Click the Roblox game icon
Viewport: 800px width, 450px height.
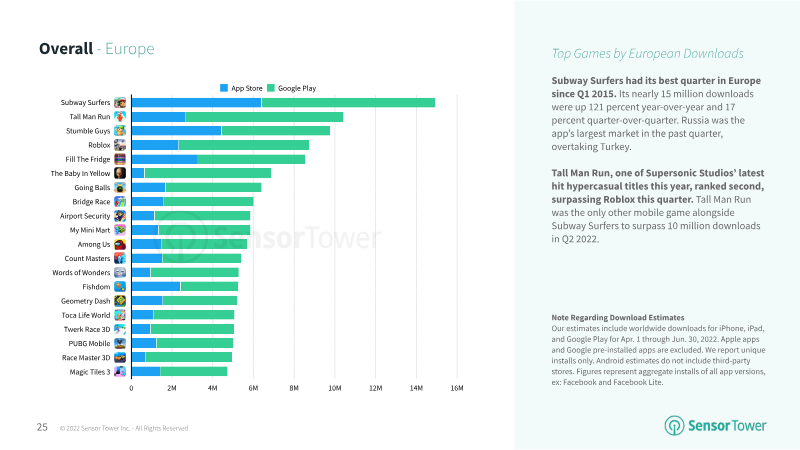click(x=120, y=145)
